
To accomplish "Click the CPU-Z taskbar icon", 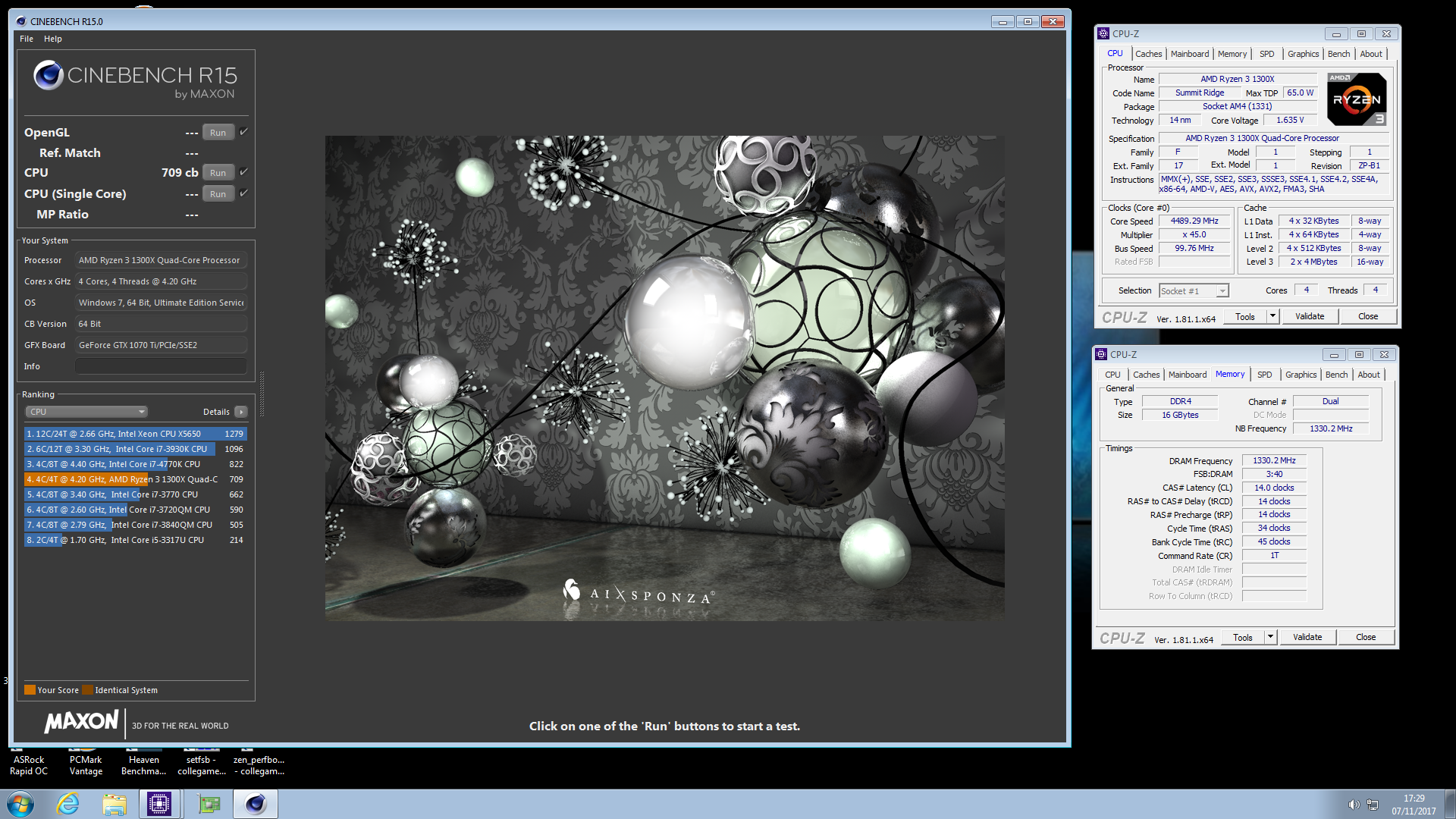I will tap(159, 804).
